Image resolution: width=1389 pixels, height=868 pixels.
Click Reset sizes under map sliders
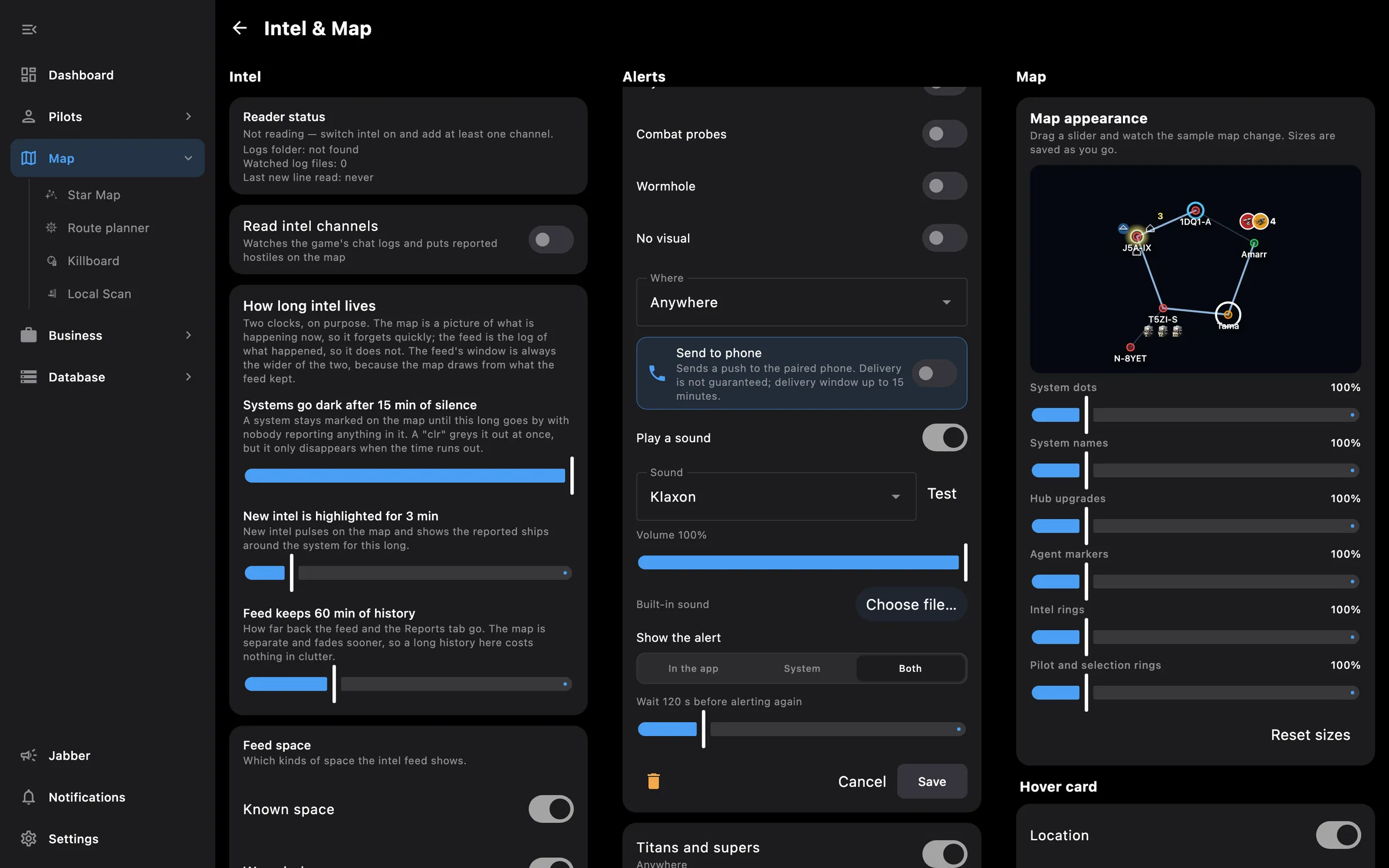(x=1310, y=734)
